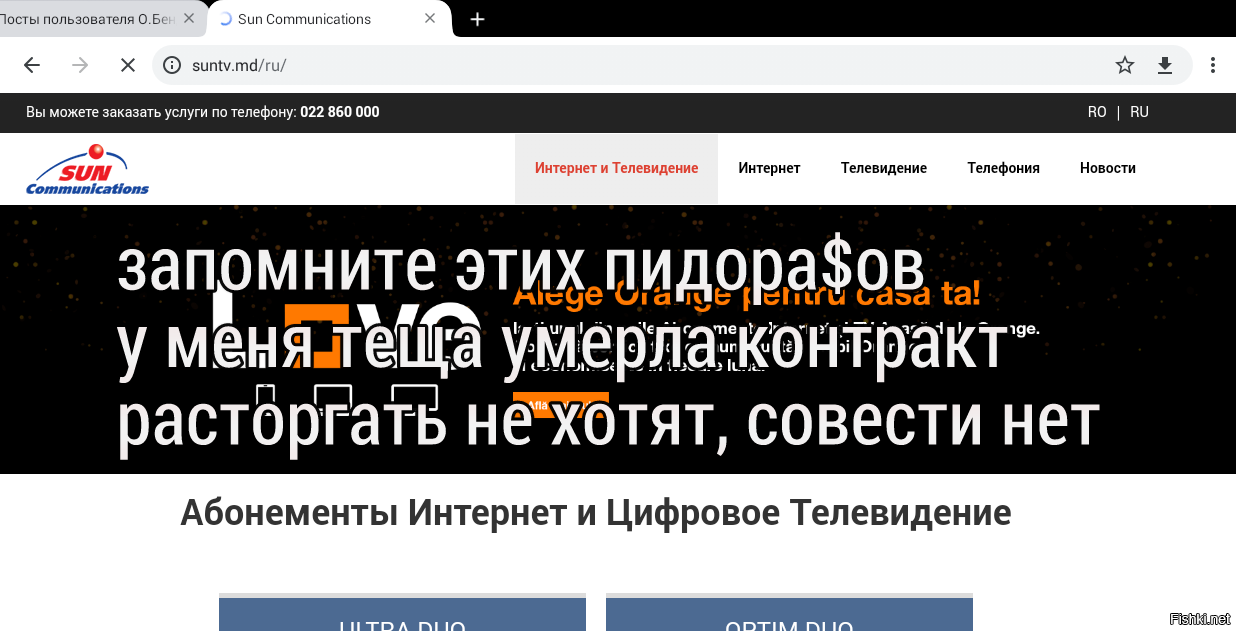Click the address bar showing suntv.md/ru/
This screenshot has width=1236, height=631.
[640, 65]
